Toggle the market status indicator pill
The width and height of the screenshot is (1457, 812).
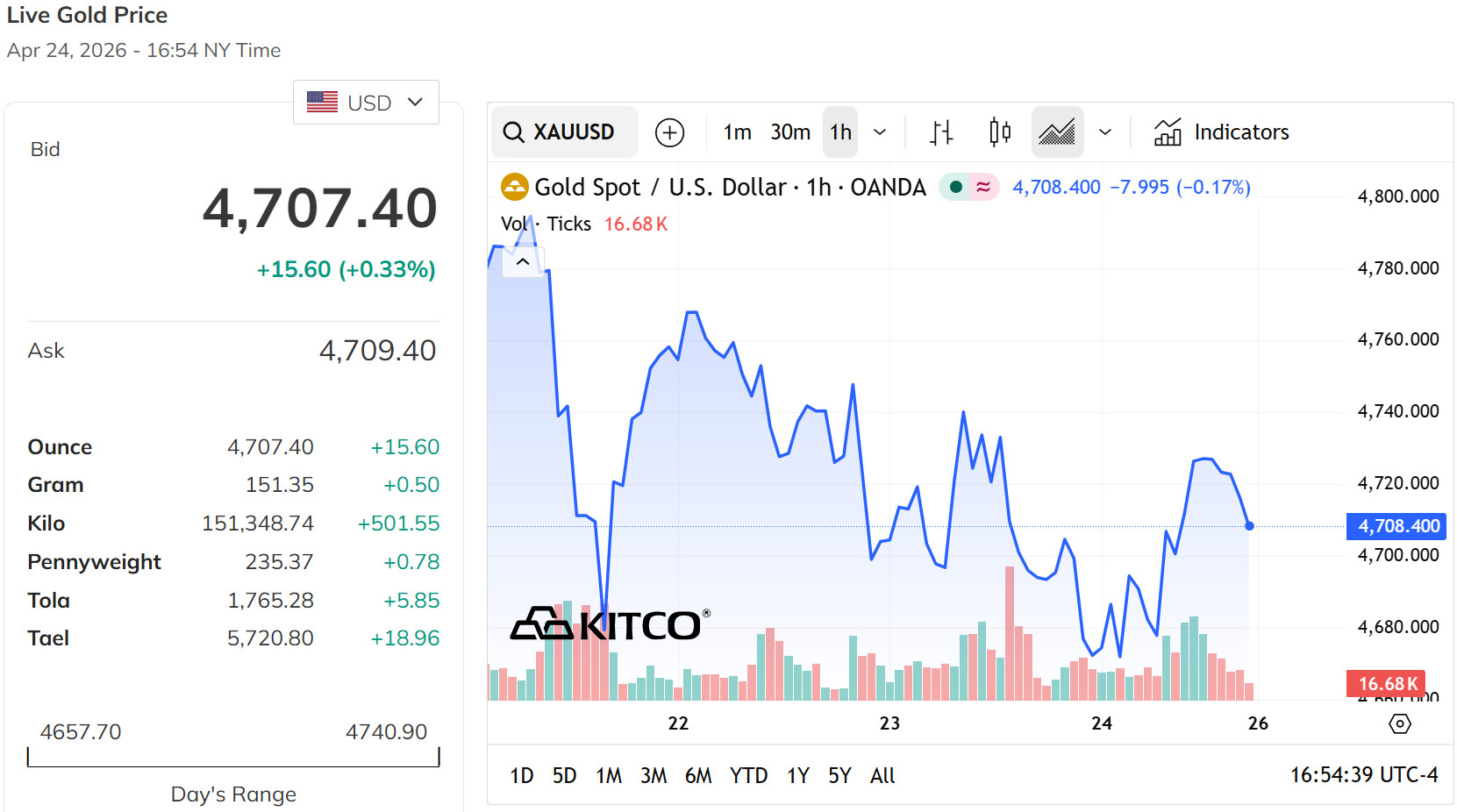pyautogui.click(x=968, y=187)
